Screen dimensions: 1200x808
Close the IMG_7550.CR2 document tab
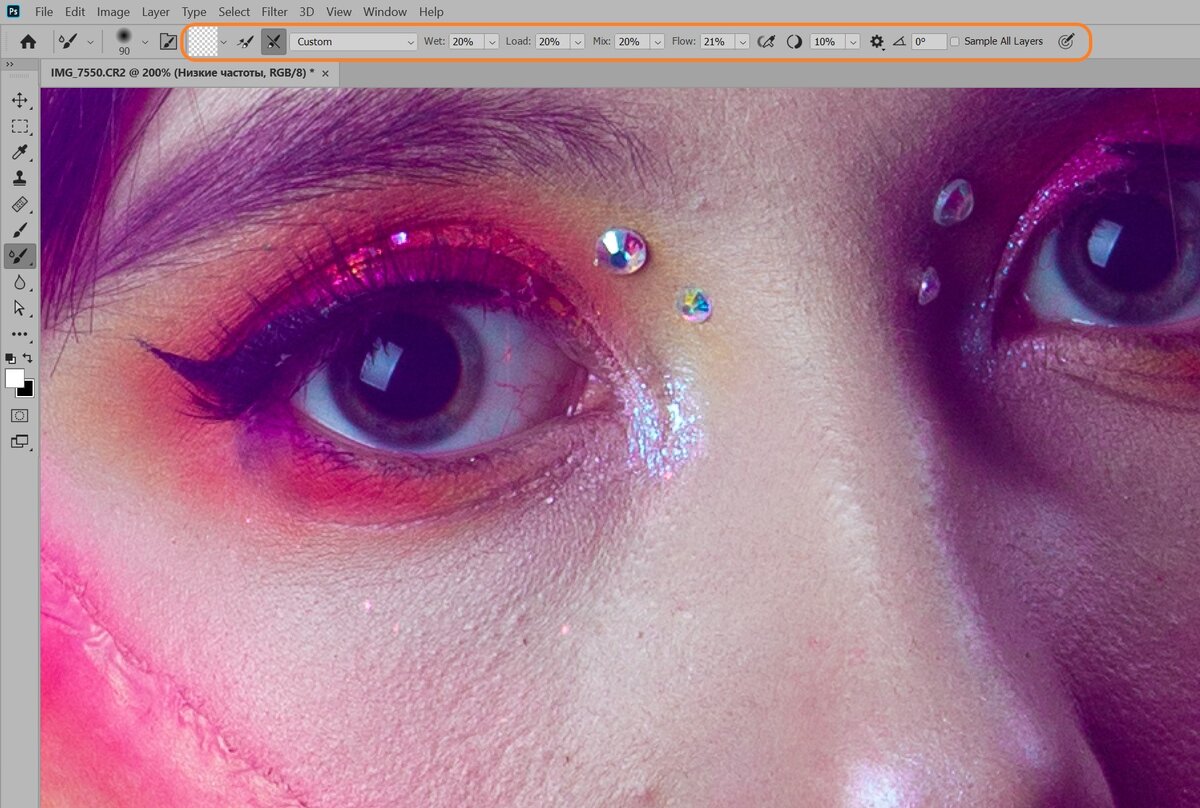[325, 73]
